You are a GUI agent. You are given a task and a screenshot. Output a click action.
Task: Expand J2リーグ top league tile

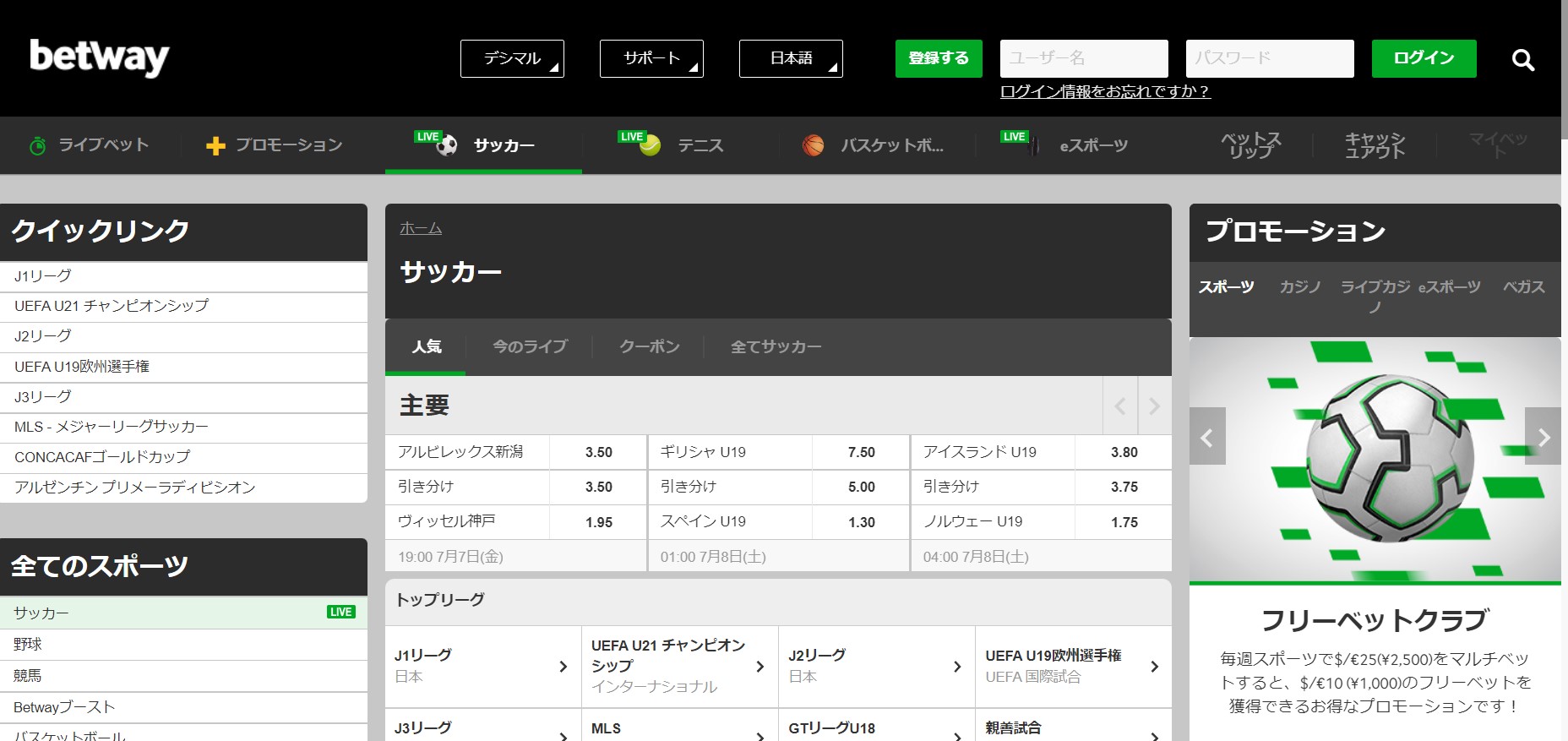(x=877, y=667)
